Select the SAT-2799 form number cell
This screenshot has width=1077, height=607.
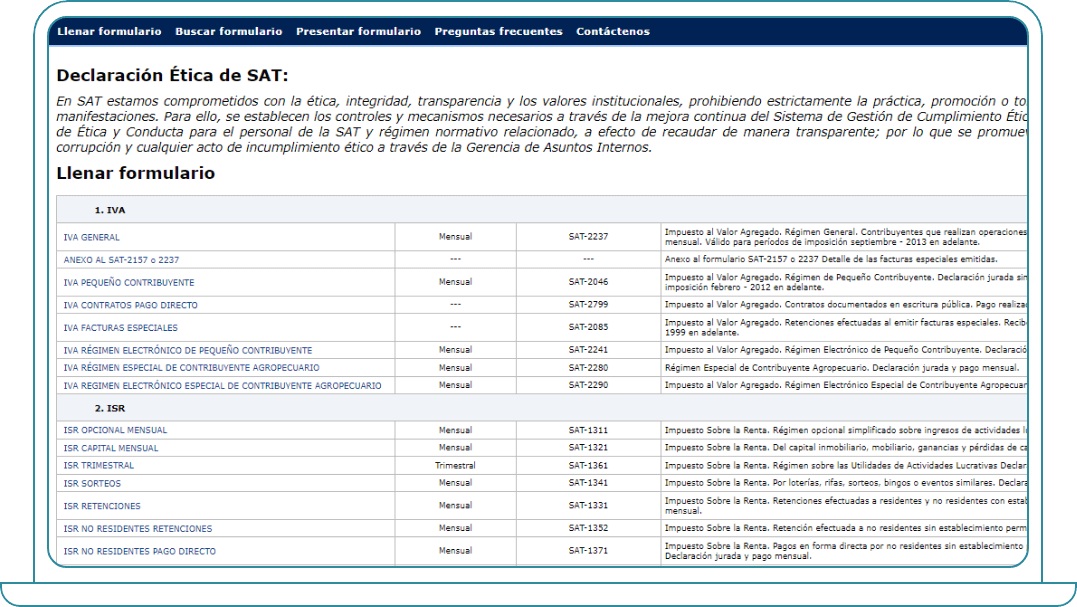588,304
